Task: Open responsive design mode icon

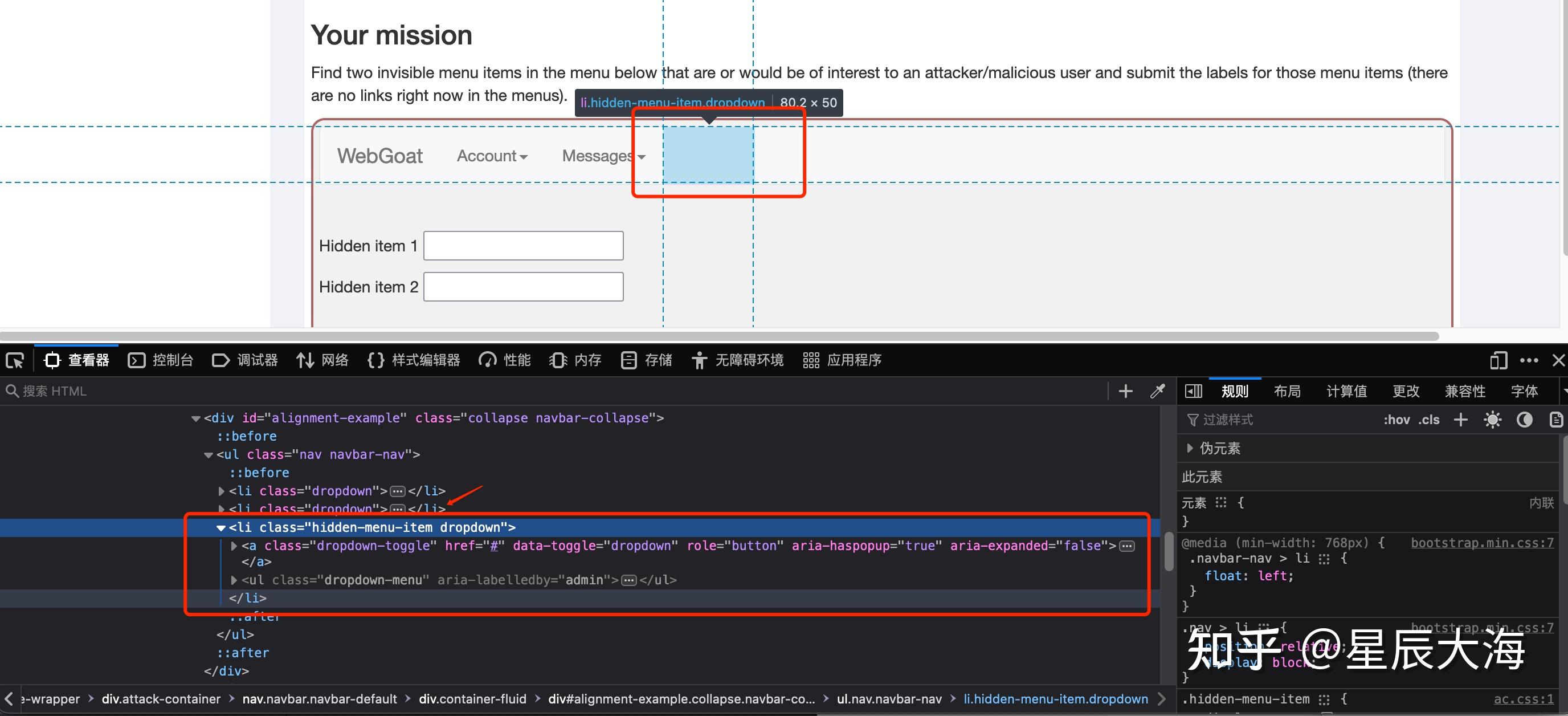Action: (x=1498, y=360)
